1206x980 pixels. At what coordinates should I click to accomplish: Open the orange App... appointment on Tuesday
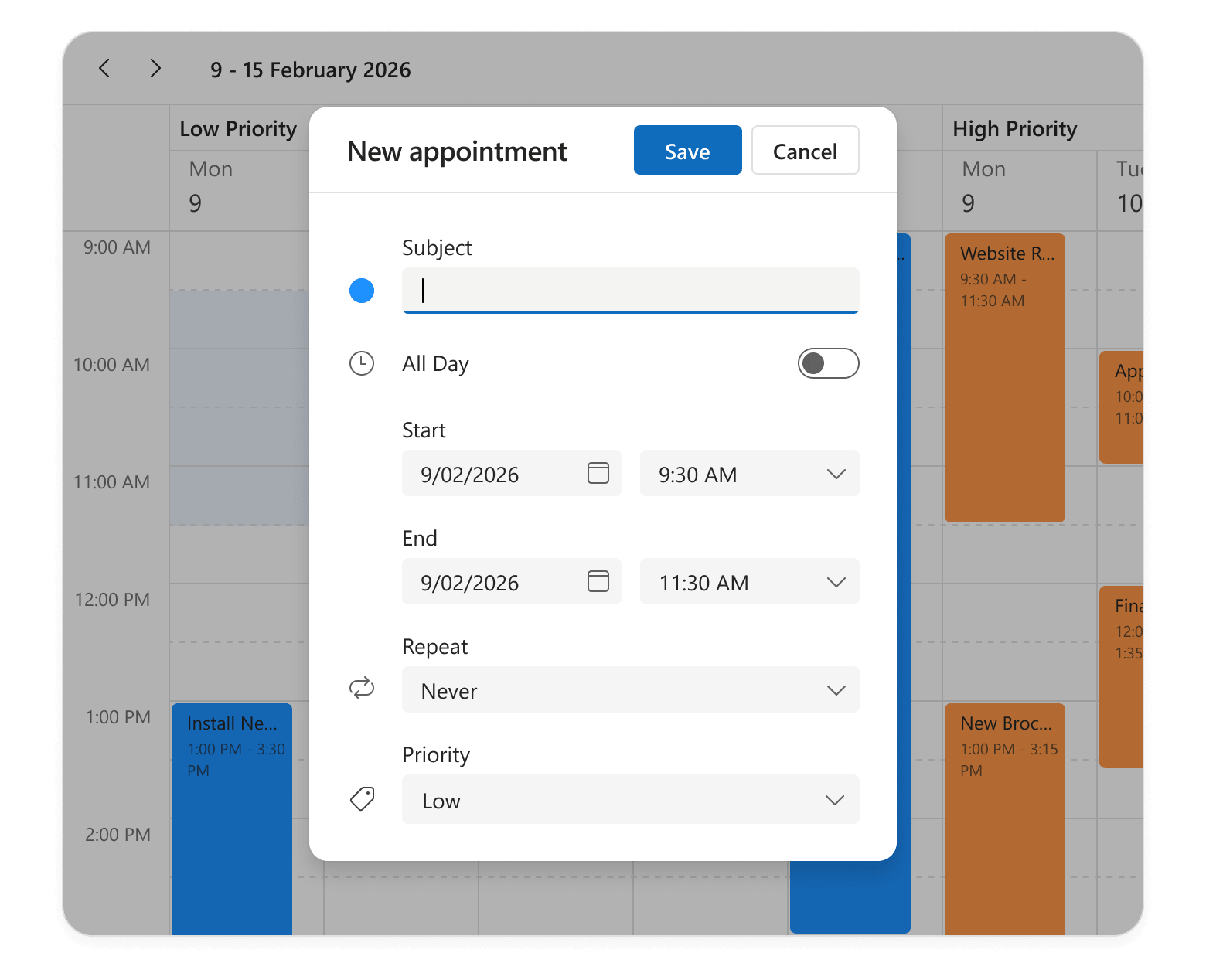(x=1121, y=407)
